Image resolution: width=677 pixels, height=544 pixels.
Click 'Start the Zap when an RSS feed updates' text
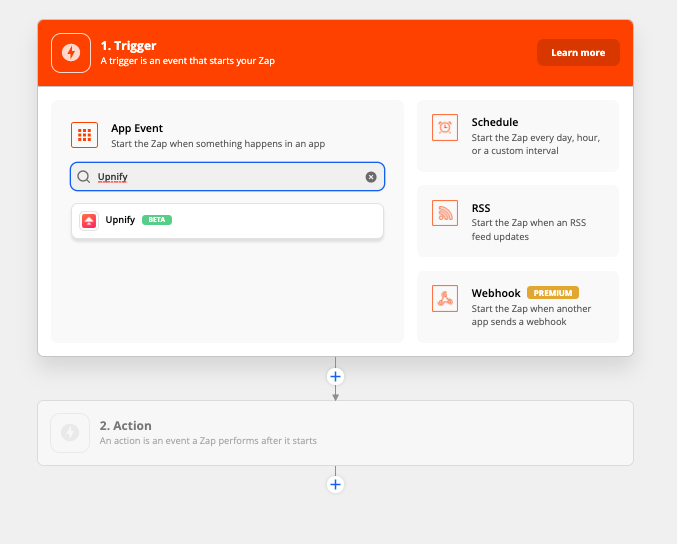(528, 230)
